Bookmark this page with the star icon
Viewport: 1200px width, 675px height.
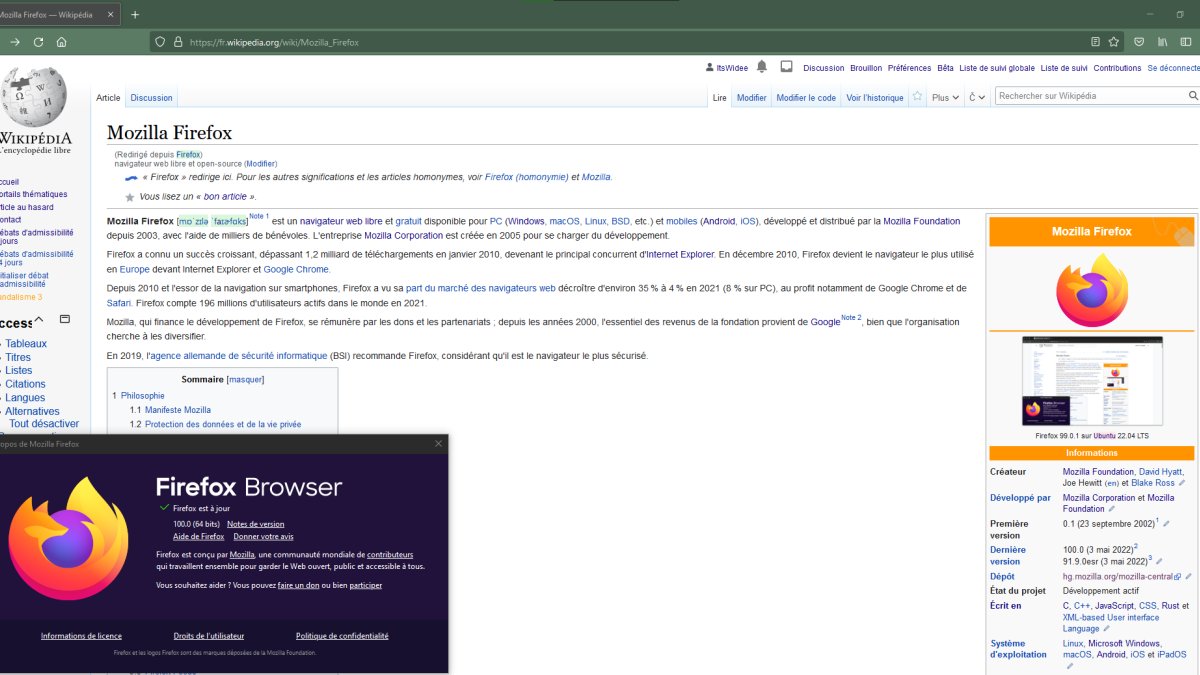[1113, 42]
